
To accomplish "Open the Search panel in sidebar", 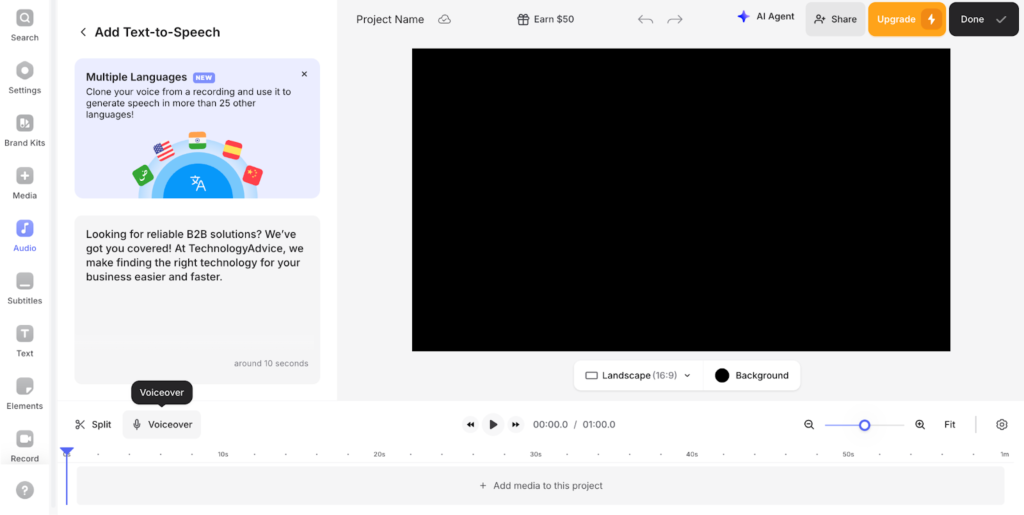I will click(25, 25).
